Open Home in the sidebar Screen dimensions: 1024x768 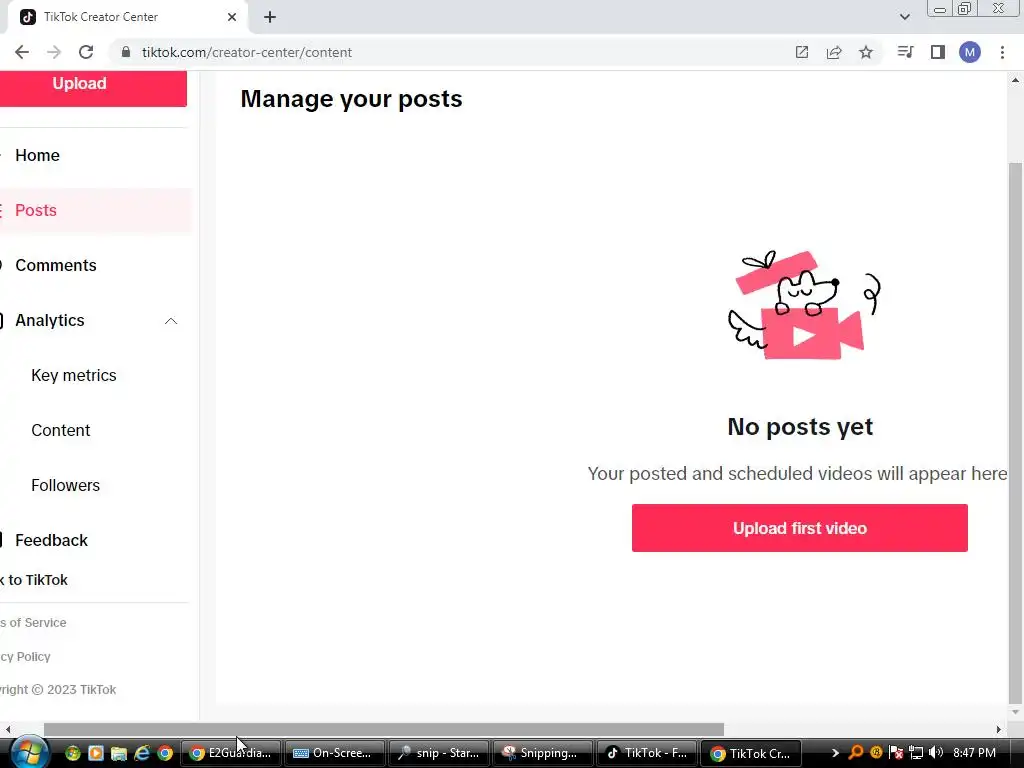[37, 155]
